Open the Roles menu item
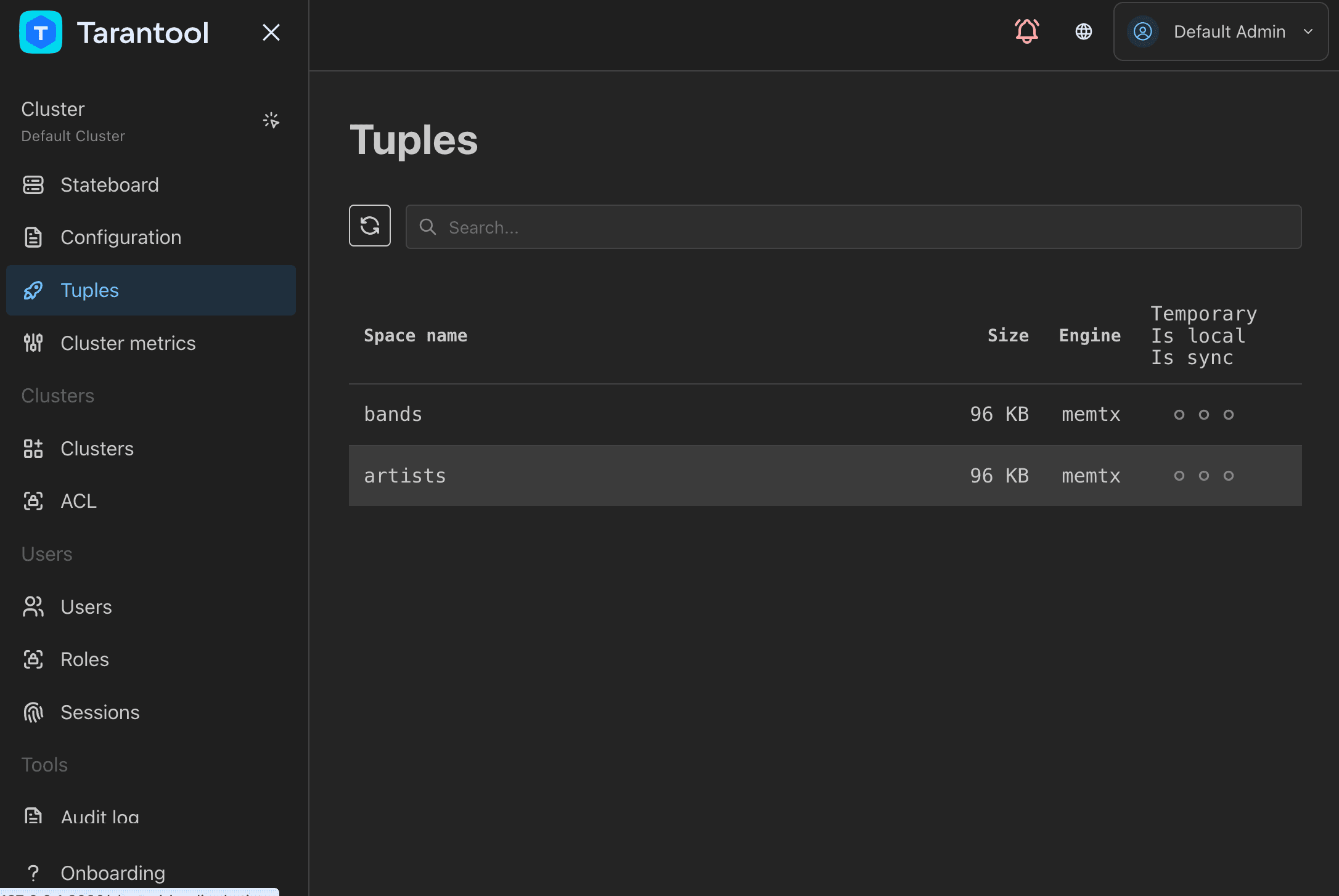This screenshot has height=896, width=1339. coord(151,659)
